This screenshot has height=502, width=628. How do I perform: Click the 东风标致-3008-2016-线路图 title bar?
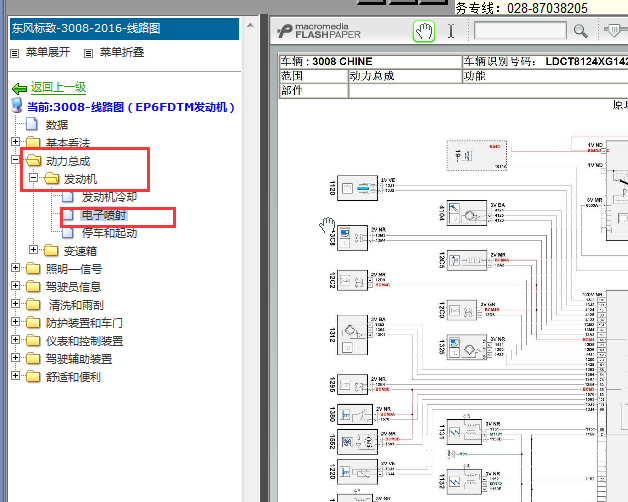coord(124,28)
